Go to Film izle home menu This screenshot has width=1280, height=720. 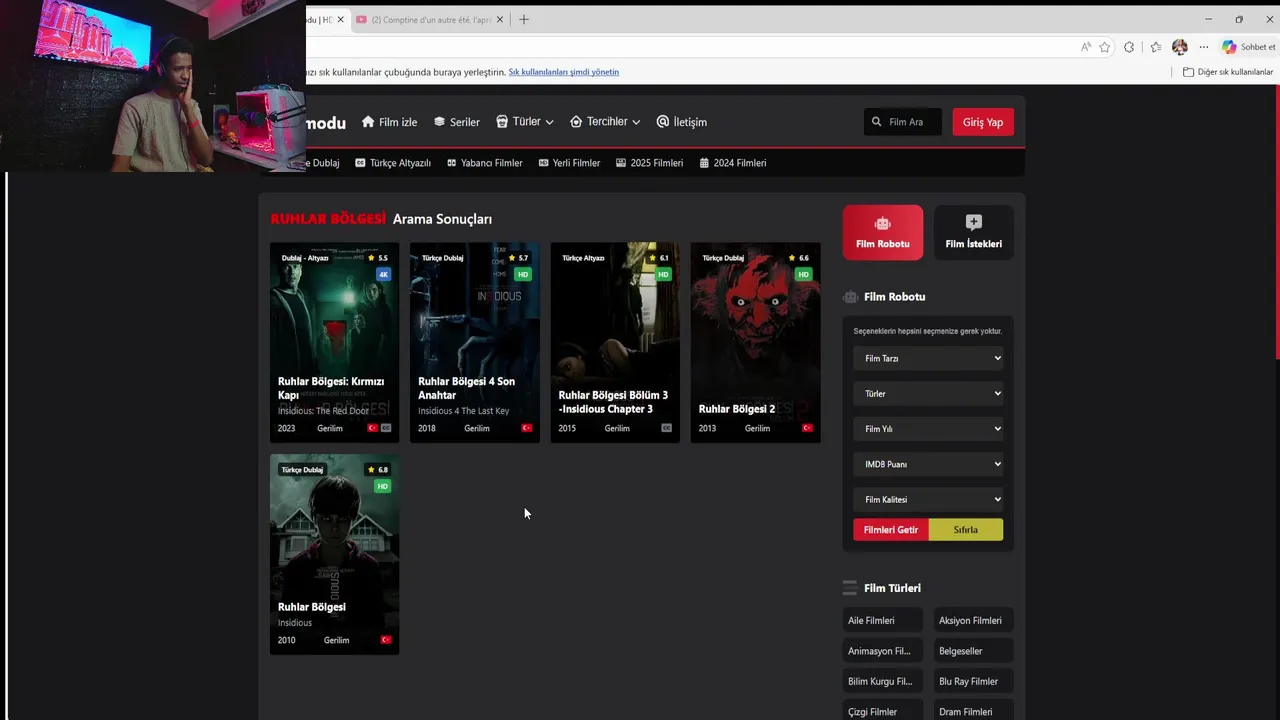(389, 122)
